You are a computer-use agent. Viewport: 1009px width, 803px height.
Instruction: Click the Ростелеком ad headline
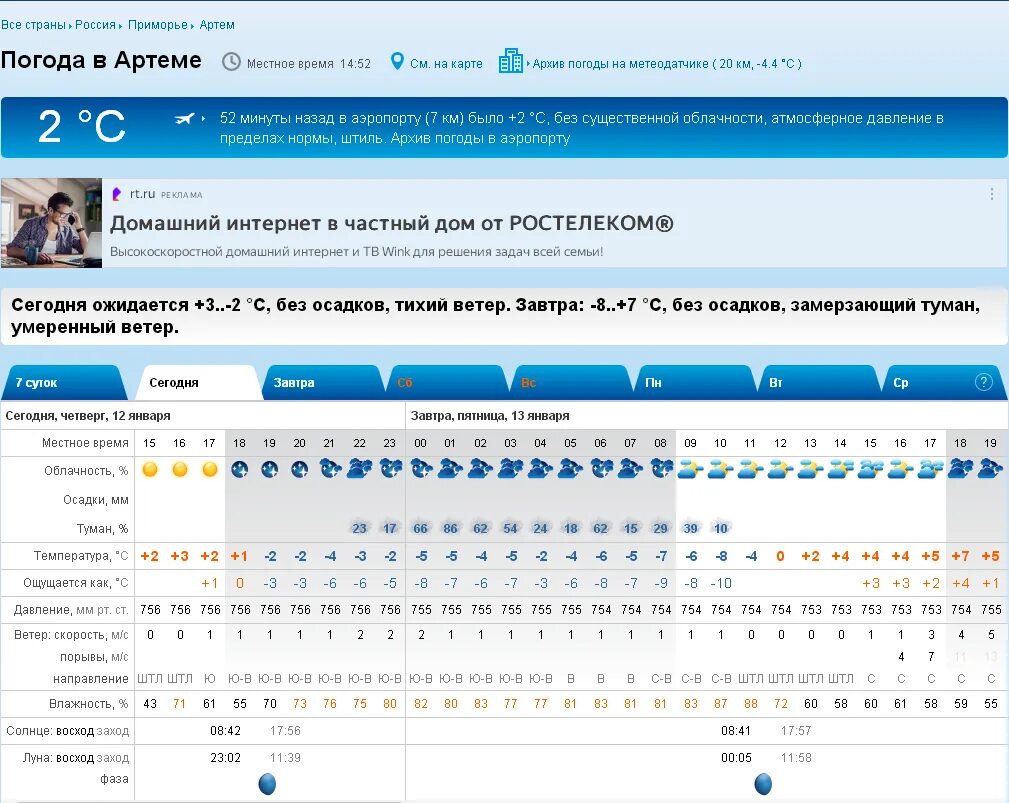(x=391, y=223)
